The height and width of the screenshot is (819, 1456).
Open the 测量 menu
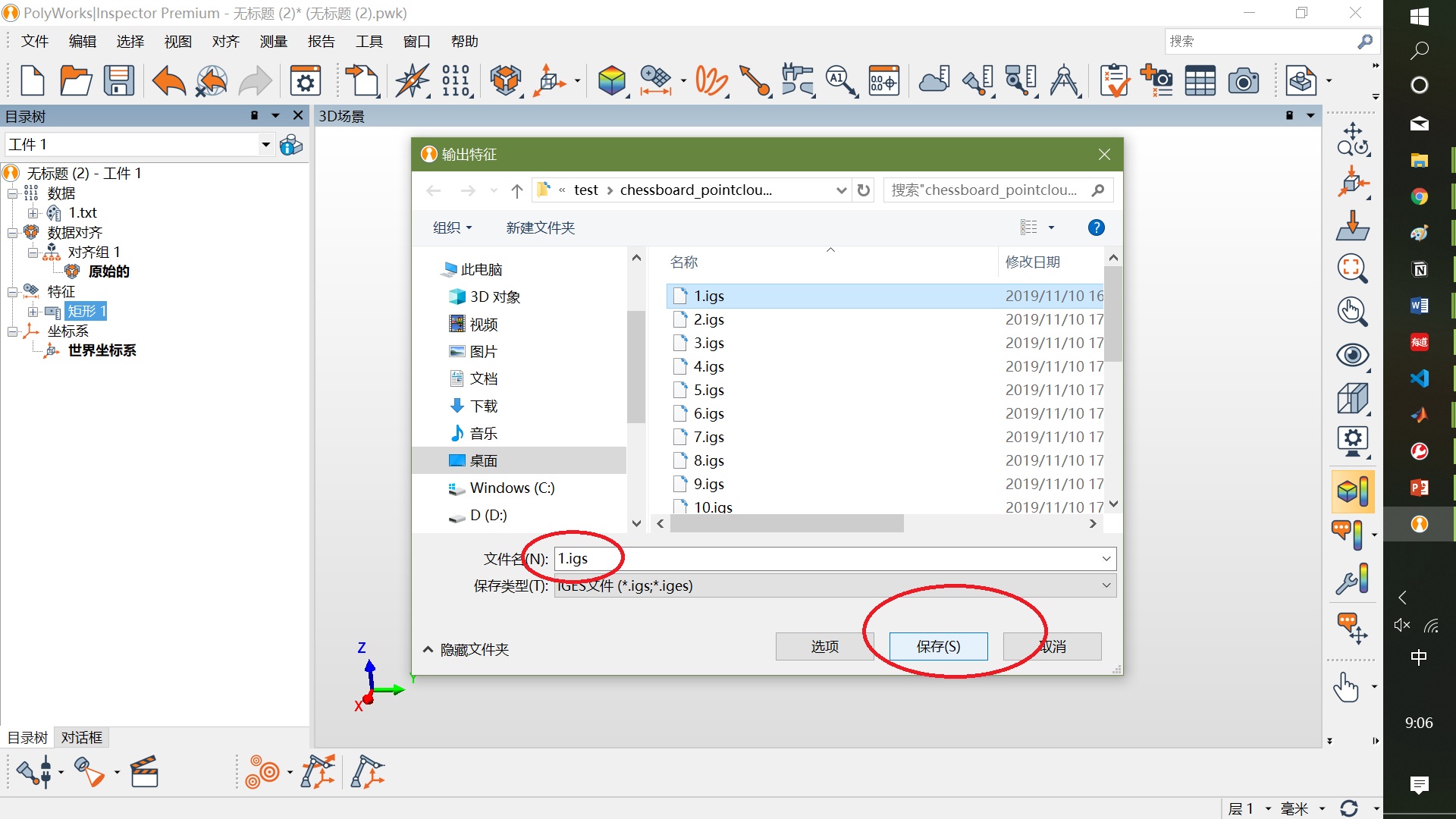pos(273,42)
